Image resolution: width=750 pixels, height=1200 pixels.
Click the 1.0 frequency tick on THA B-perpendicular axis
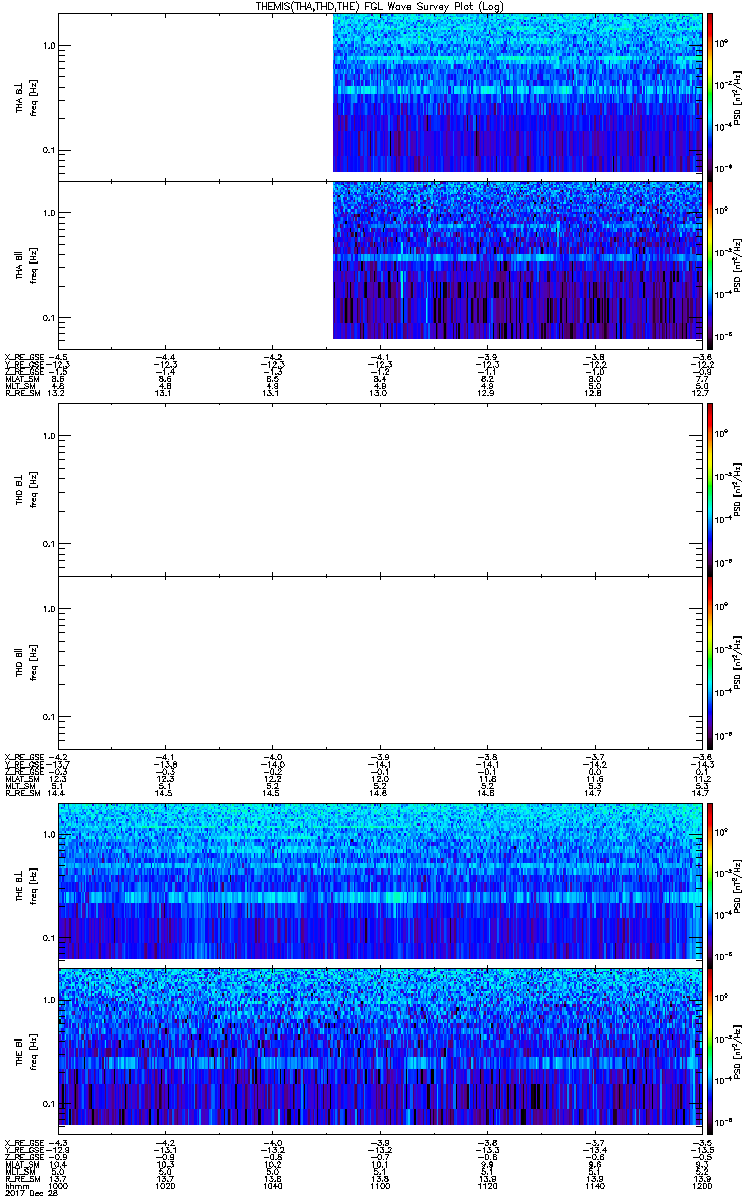49,45
